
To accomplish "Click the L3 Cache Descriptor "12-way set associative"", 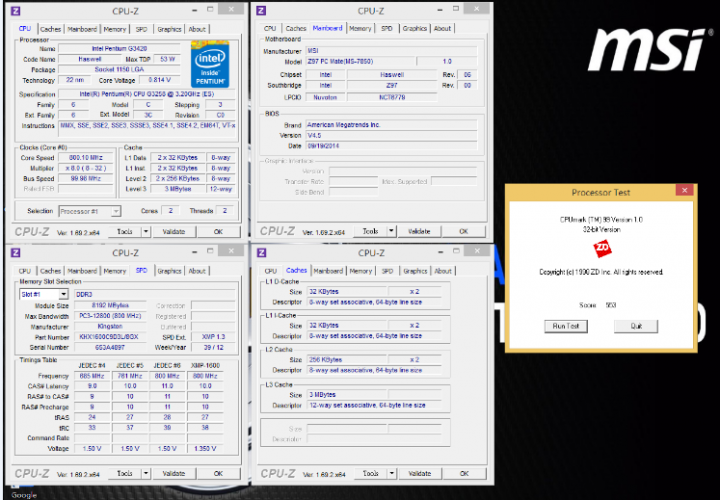I will (x=374, y=405).
